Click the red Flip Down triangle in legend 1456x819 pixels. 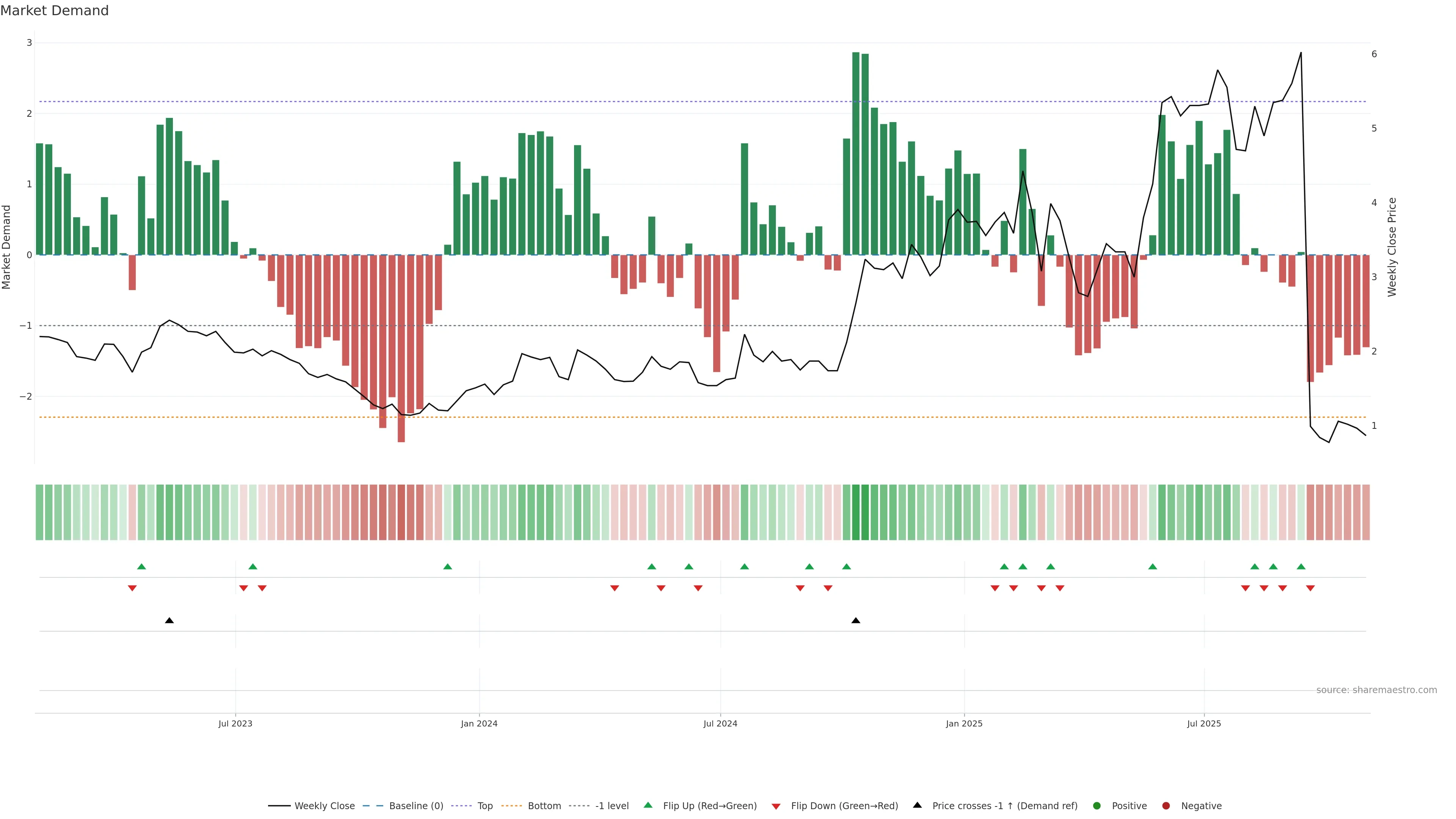(776, 806)
